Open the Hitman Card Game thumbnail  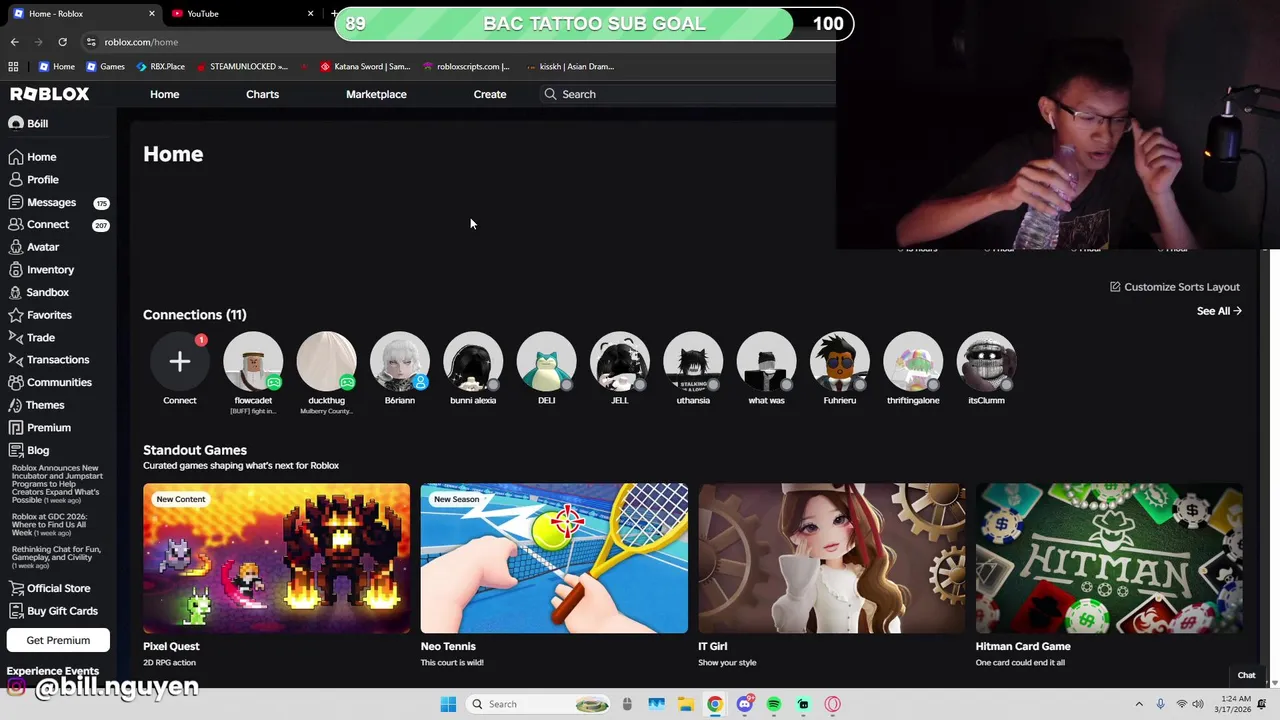click(x=1109, y=558)
